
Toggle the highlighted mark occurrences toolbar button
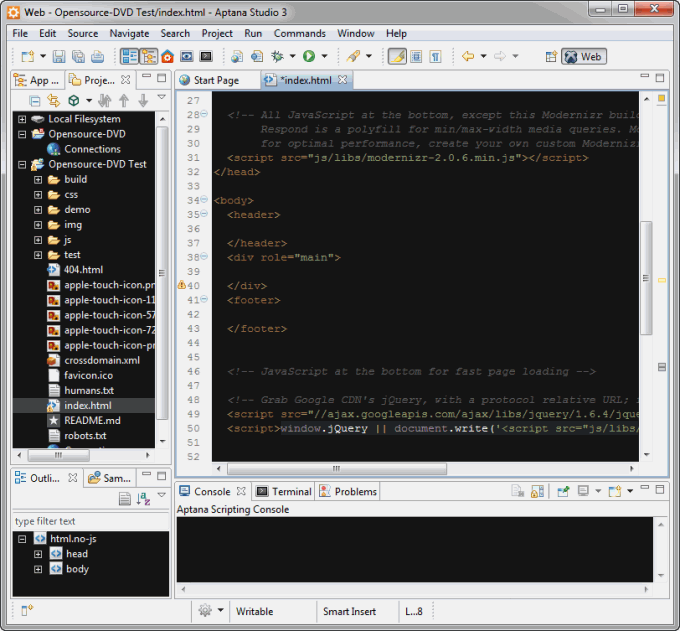coord(397,57)
